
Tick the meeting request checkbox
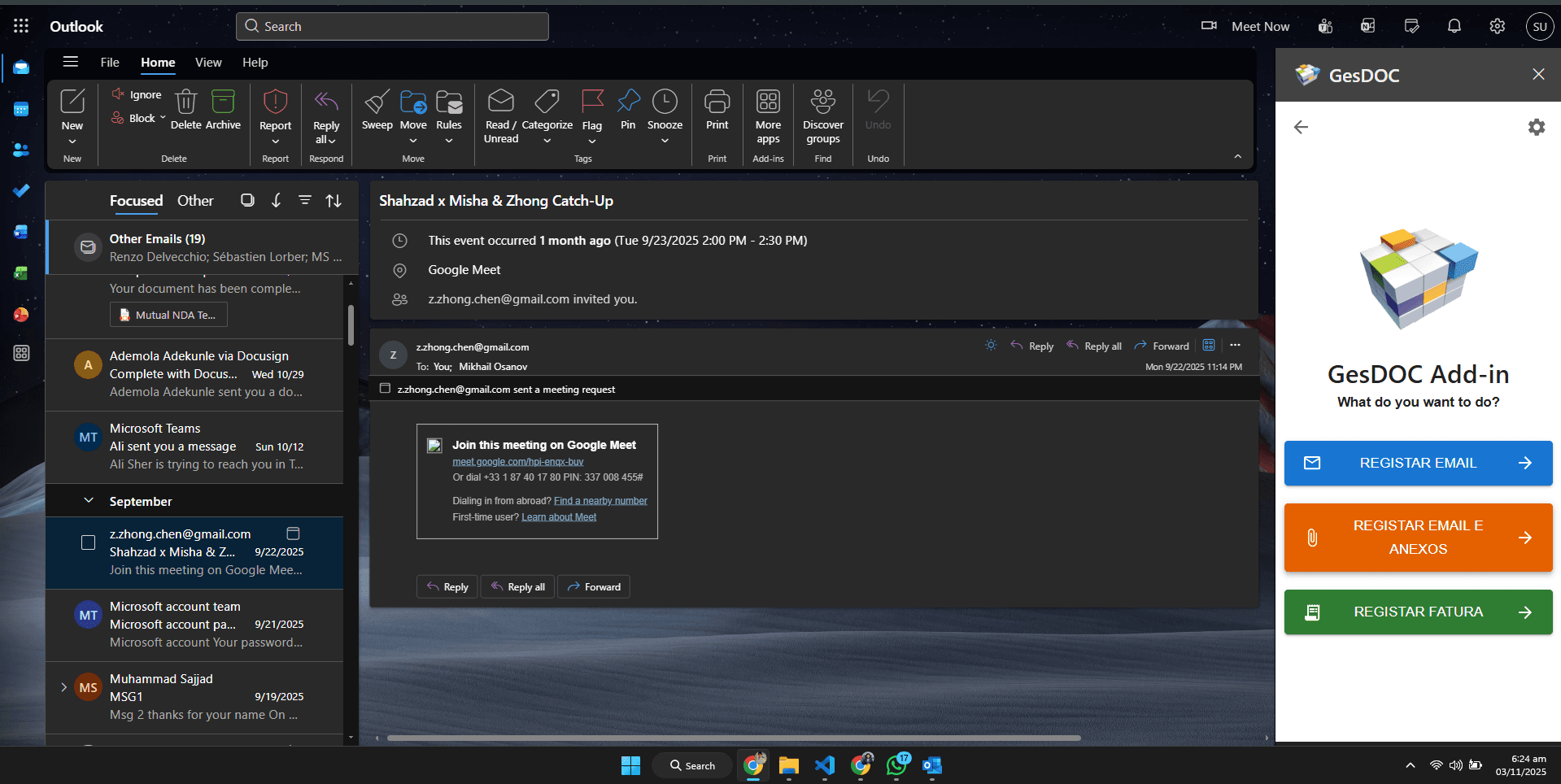(385, 389)
